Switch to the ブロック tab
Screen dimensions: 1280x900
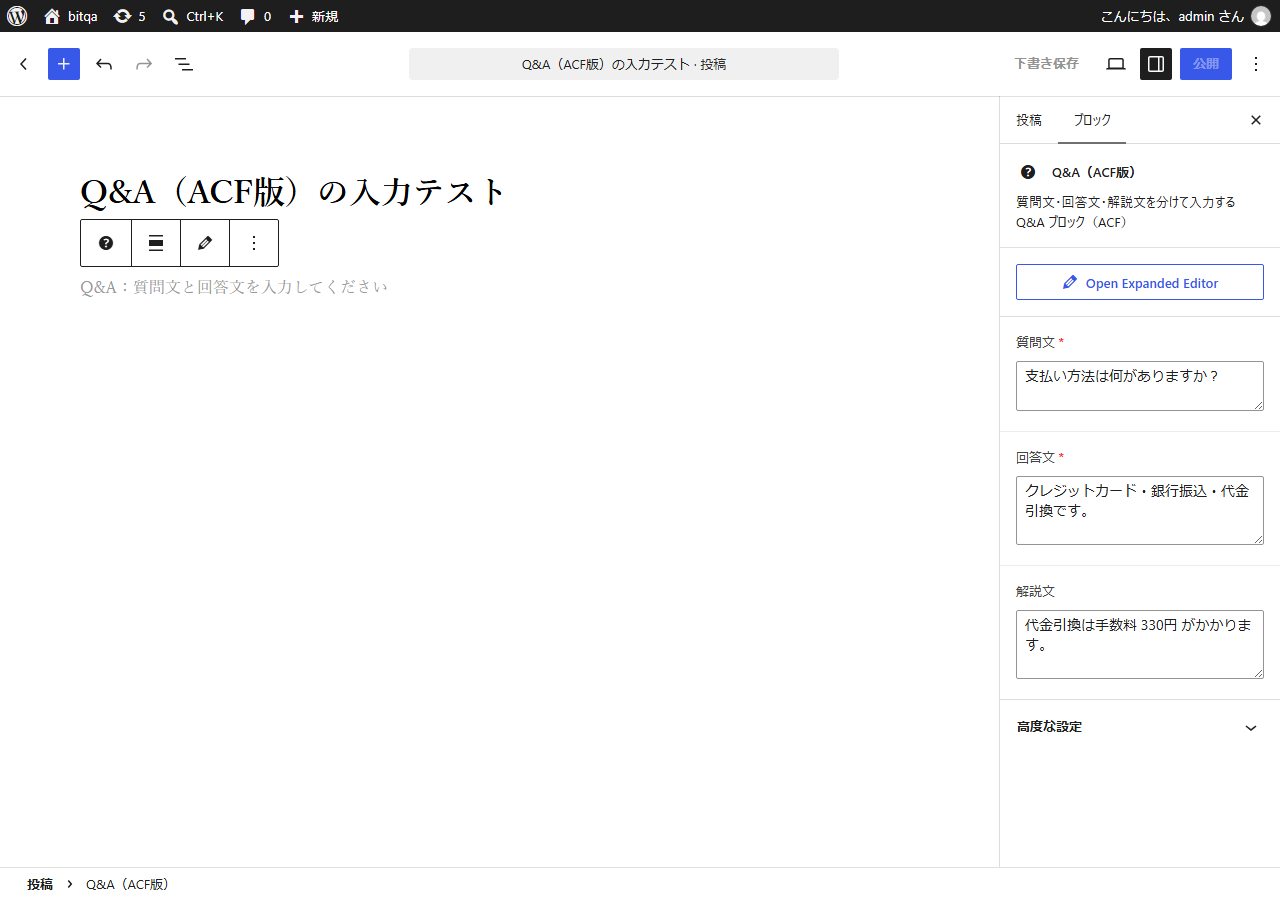(x=1092, y=120)
